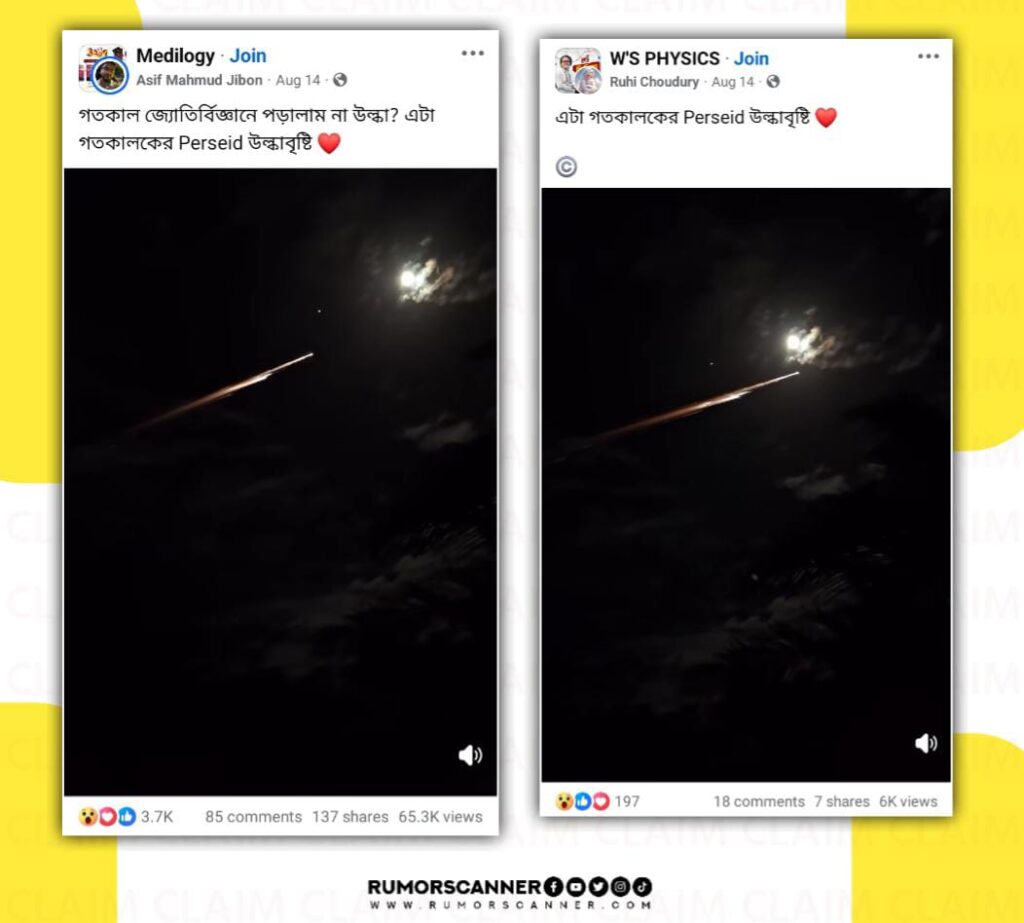
Task: Open Ruhi Choudury's profile
Action: [x=654, y=82]
